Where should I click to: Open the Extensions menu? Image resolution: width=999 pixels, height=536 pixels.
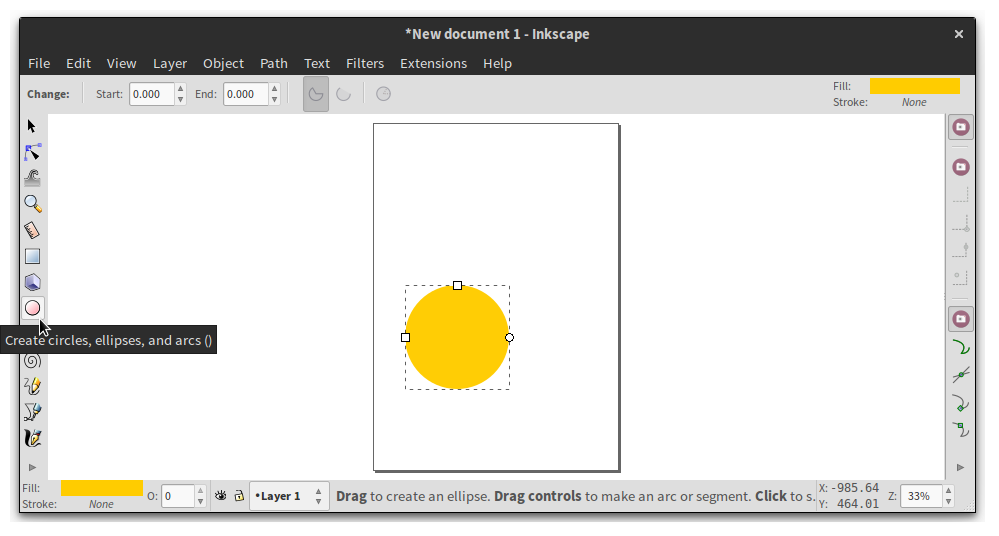[433, 64]
